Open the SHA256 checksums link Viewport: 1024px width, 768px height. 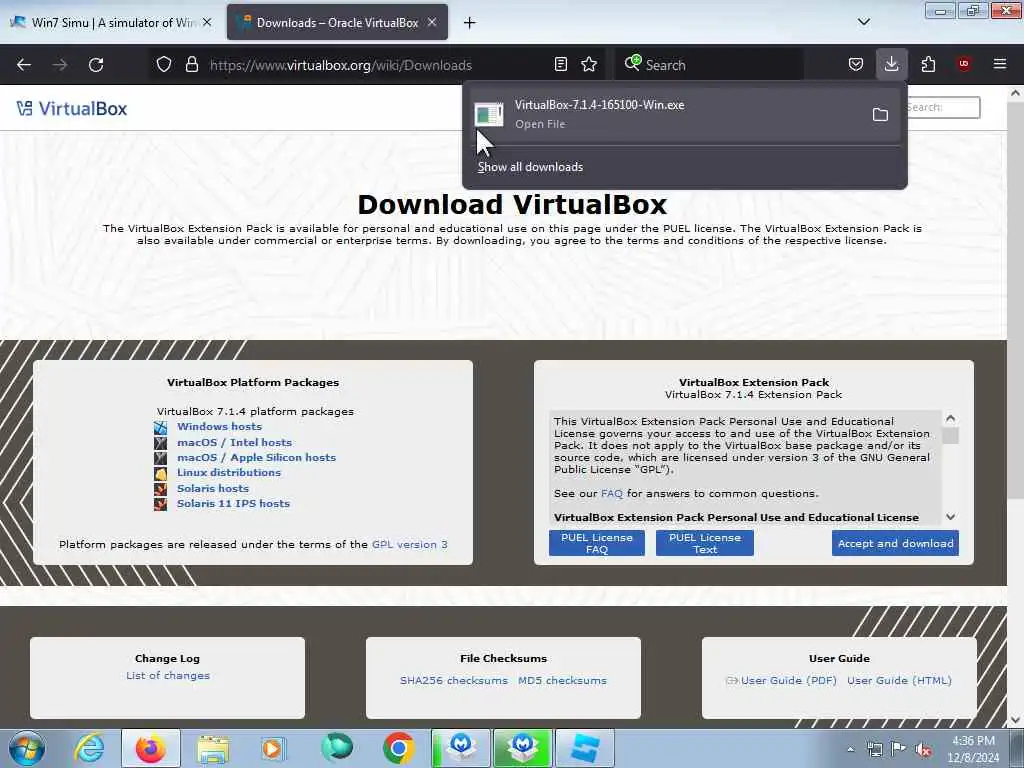tap(454, 680)
